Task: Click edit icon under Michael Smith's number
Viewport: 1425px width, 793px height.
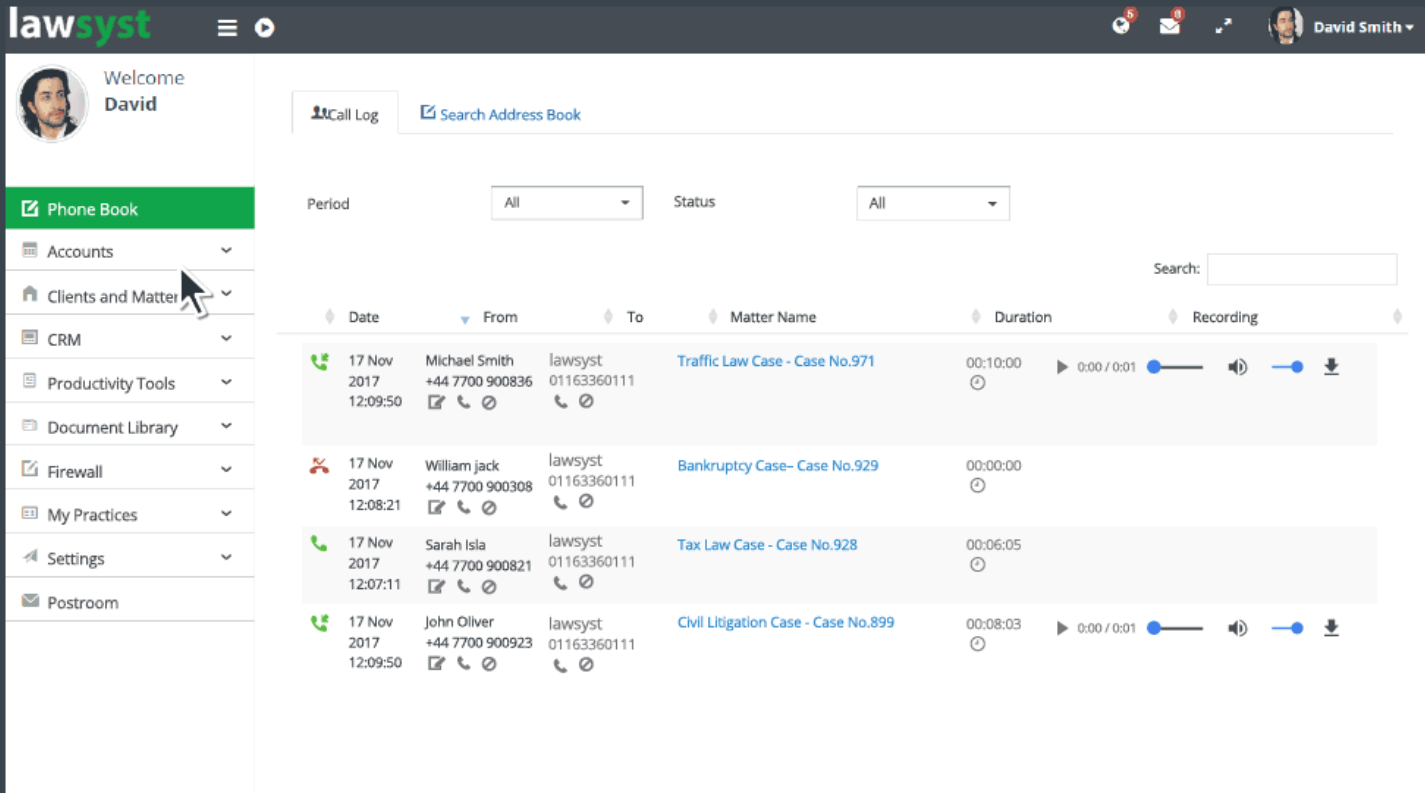Action: (x=436, y=402)
